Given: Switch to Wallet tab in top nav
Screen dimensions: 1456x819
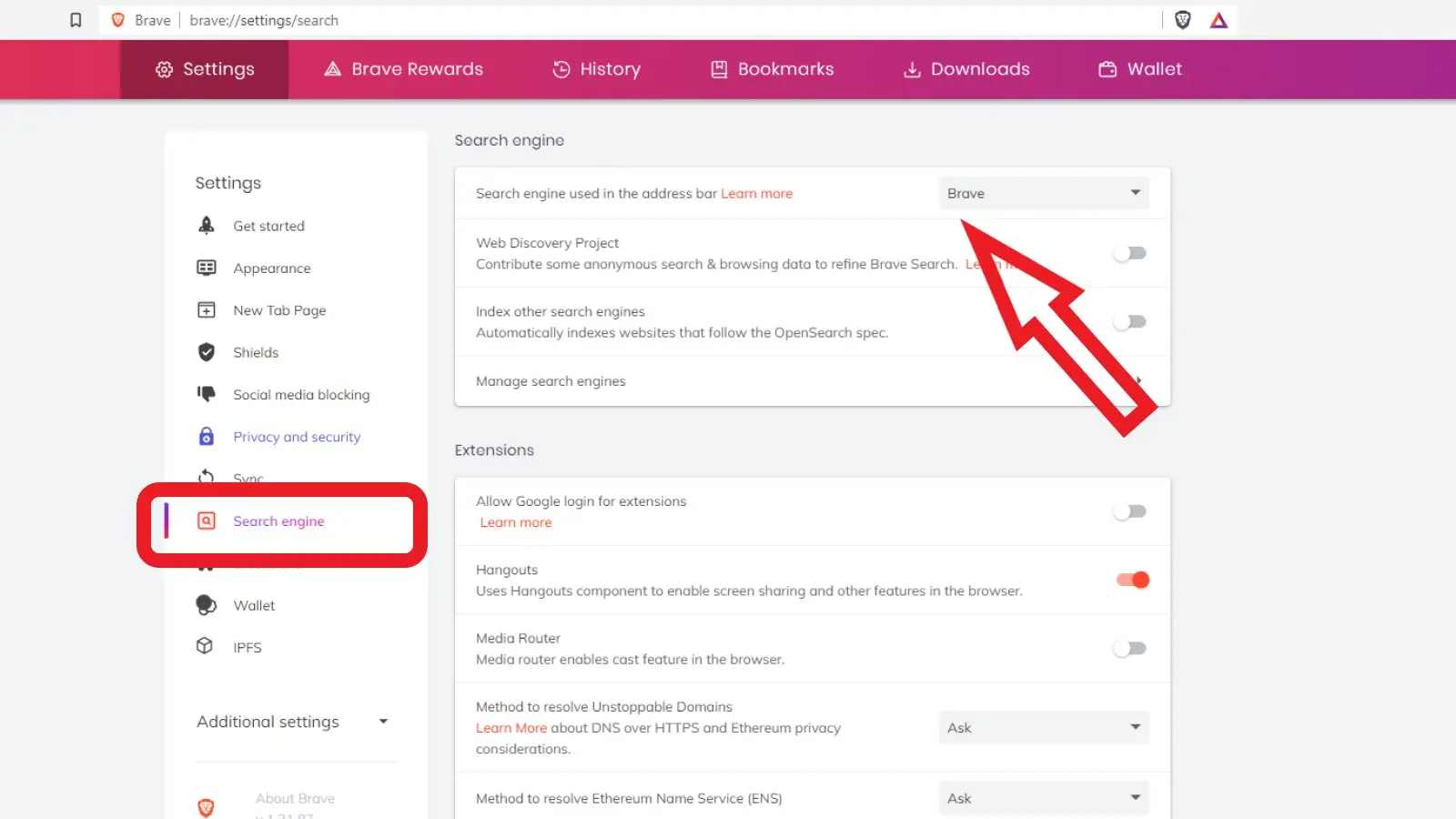Looking at the screenshot, I should pyautogui.click(x=1140, y=69).
